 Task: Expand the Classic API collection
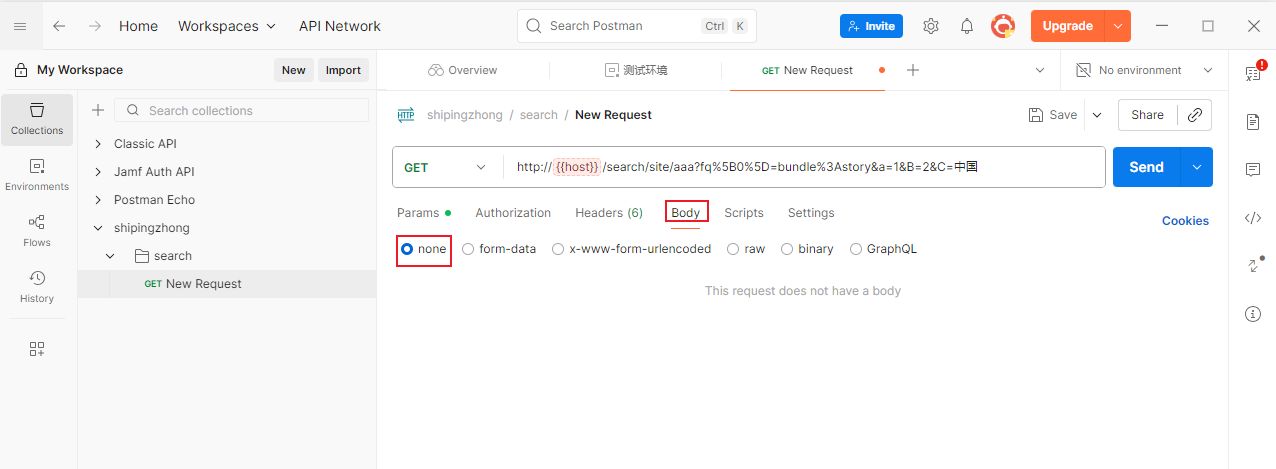(x=98, y=144)
